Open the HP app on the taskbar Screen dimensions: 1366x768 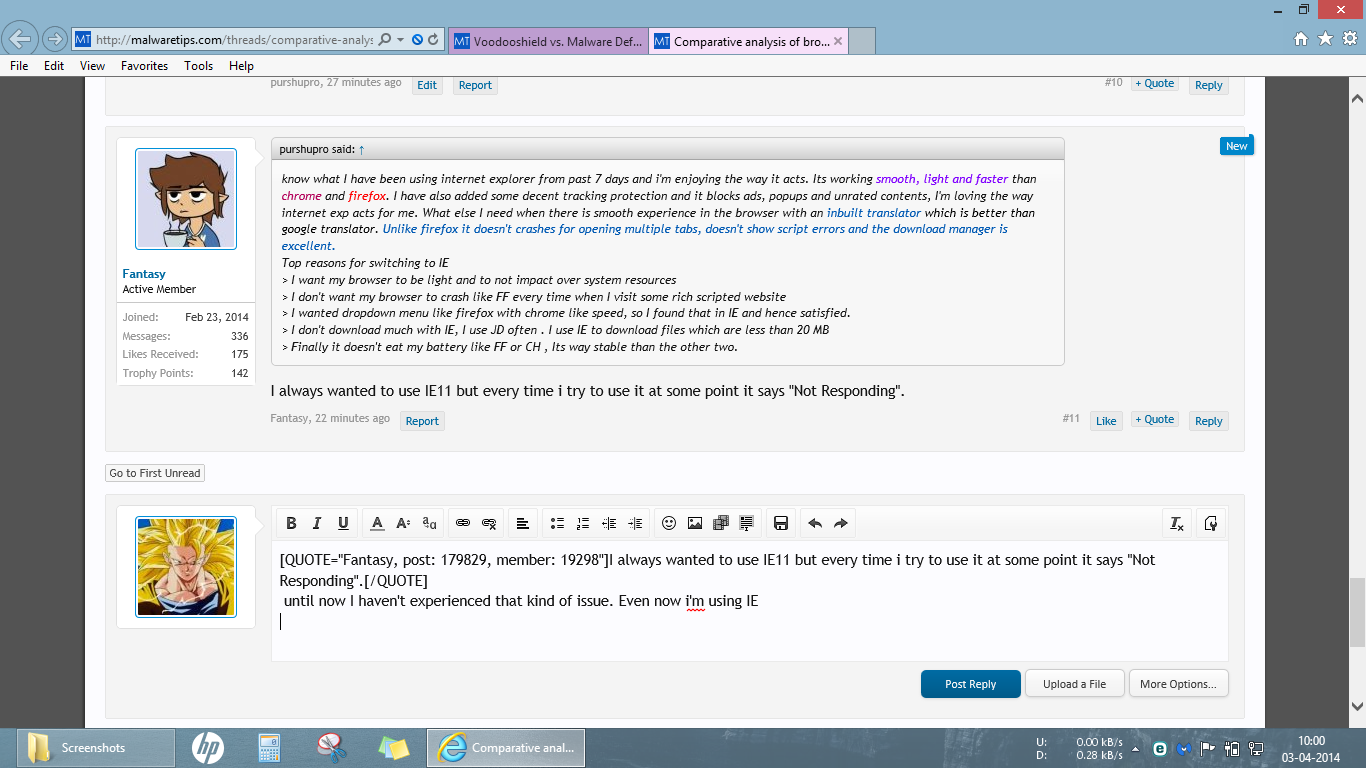(209, 748)
